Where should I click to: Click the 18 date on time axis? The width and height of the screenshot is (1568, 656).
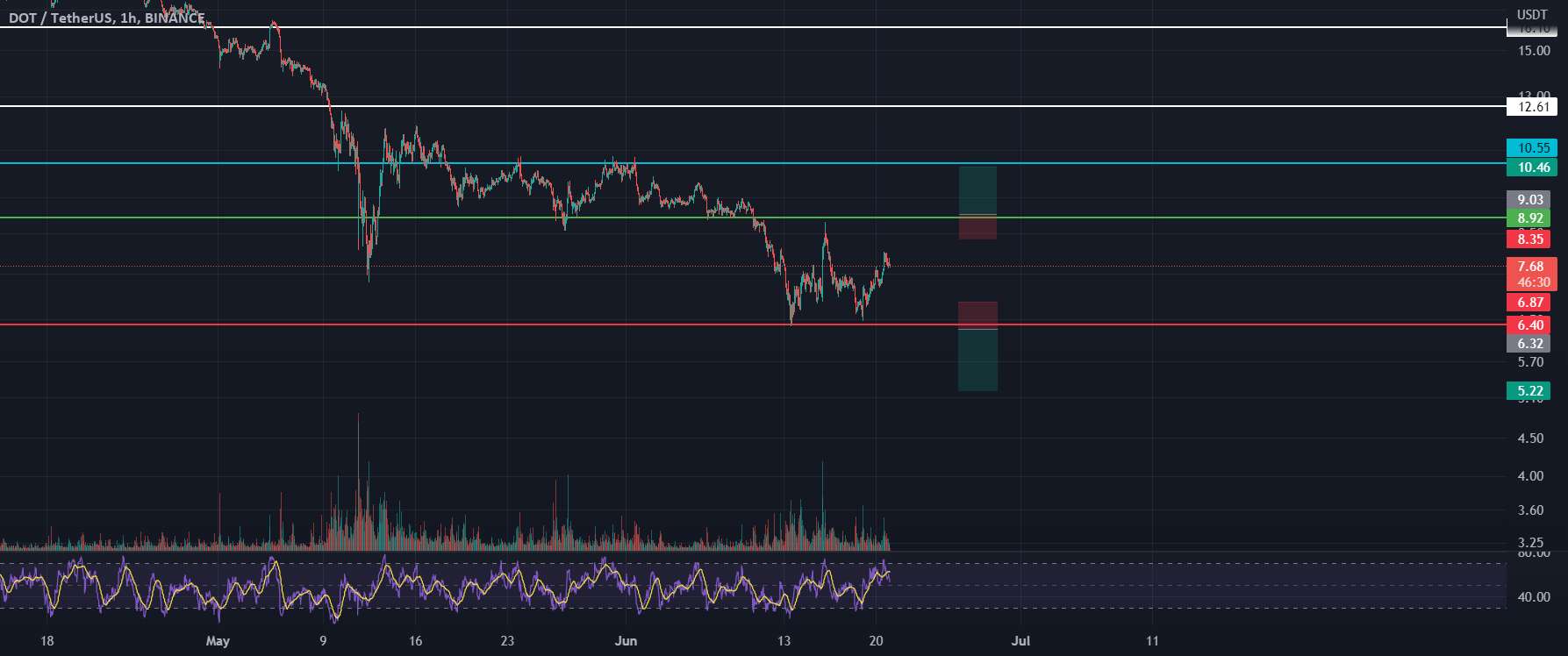pyautogui.click(x=47, y=641)
